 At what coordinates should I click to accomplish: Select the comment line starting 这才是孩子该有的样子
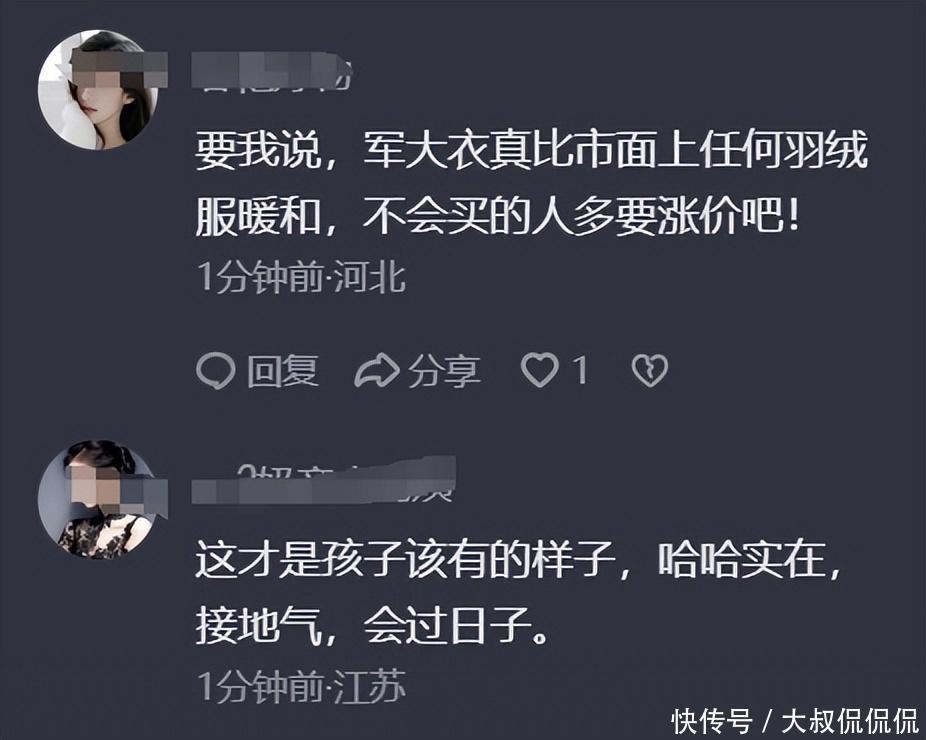(518, 560)
